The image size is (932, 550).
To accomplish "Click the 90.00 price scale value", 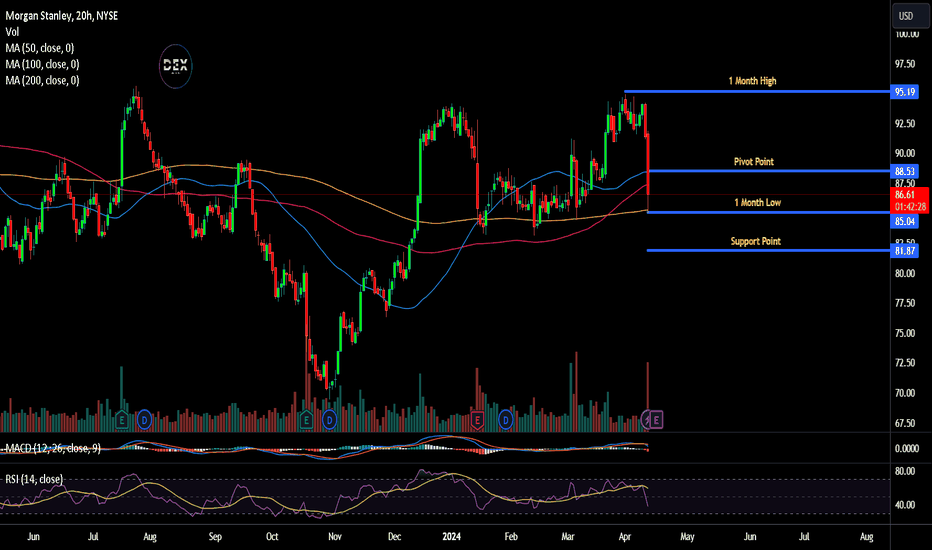I will pos(905,153).
